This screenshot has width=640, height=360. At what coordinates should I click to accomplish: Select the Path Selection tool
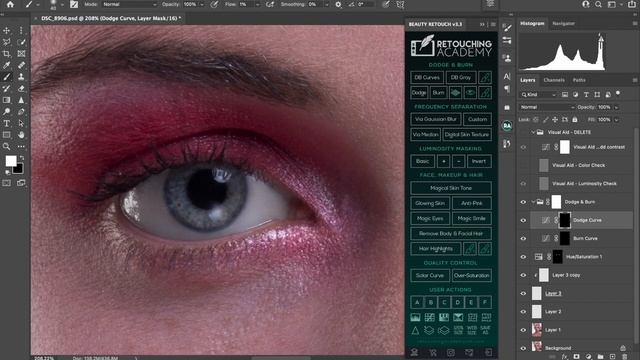pyautogui.click(x=21, y=123)
